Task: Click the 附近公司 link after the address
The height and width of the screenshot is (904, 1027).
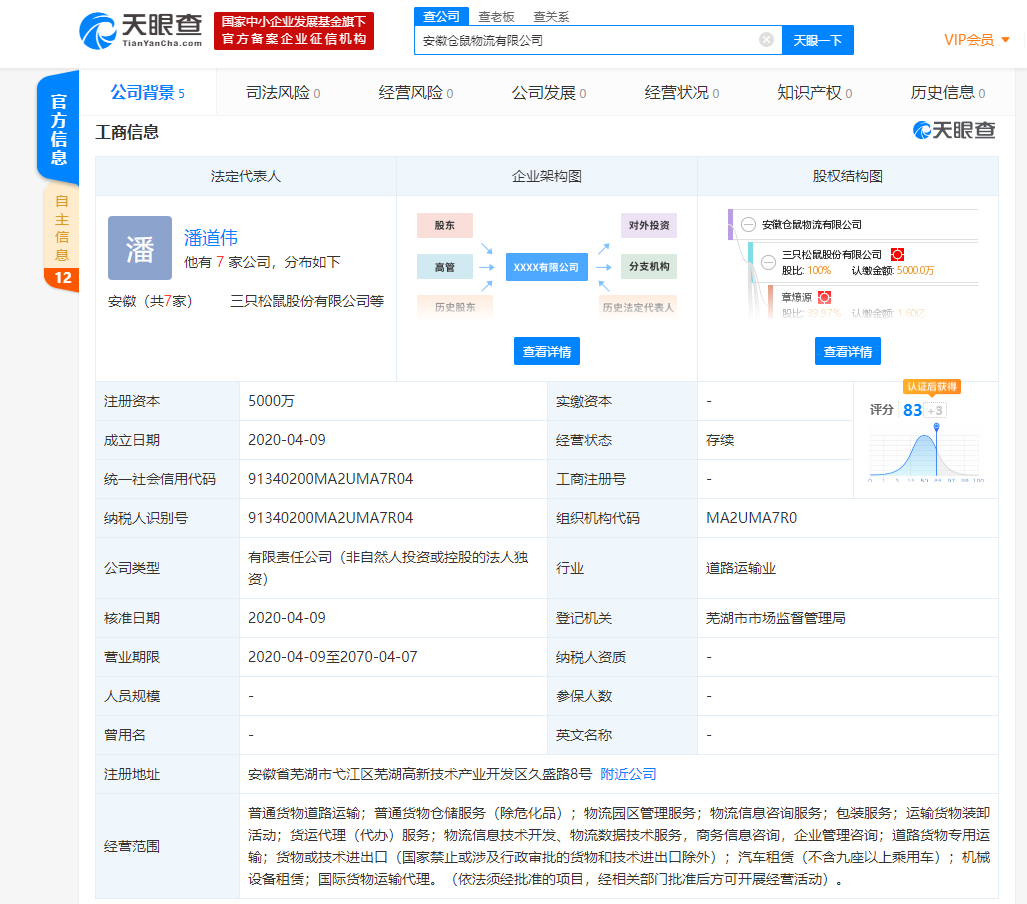Action: coord(628,774)
